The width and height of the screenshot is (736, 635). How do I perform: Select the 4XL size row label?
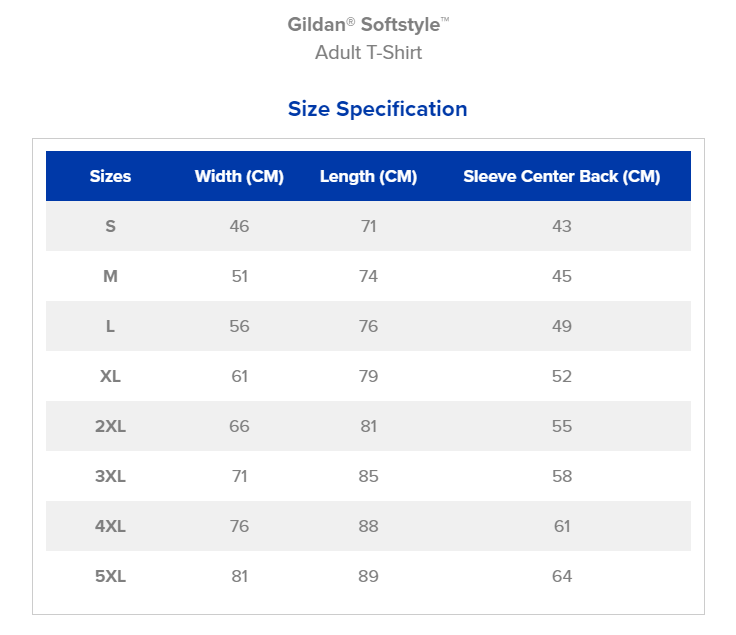pos(110,526)
